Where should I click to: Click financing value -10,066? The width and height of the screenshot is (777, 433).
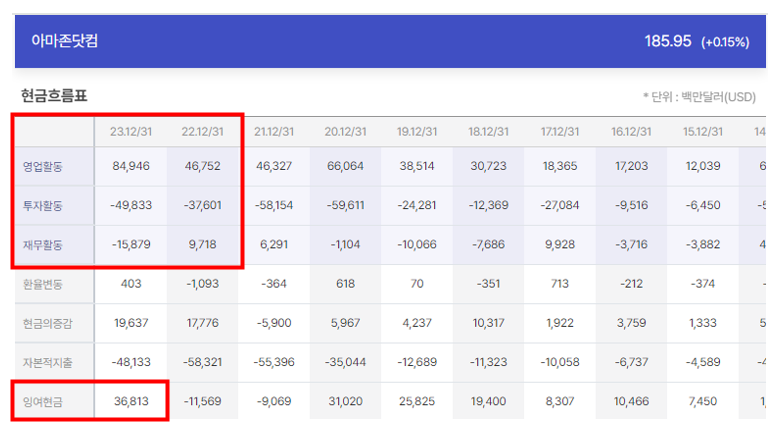pos(417,244)
